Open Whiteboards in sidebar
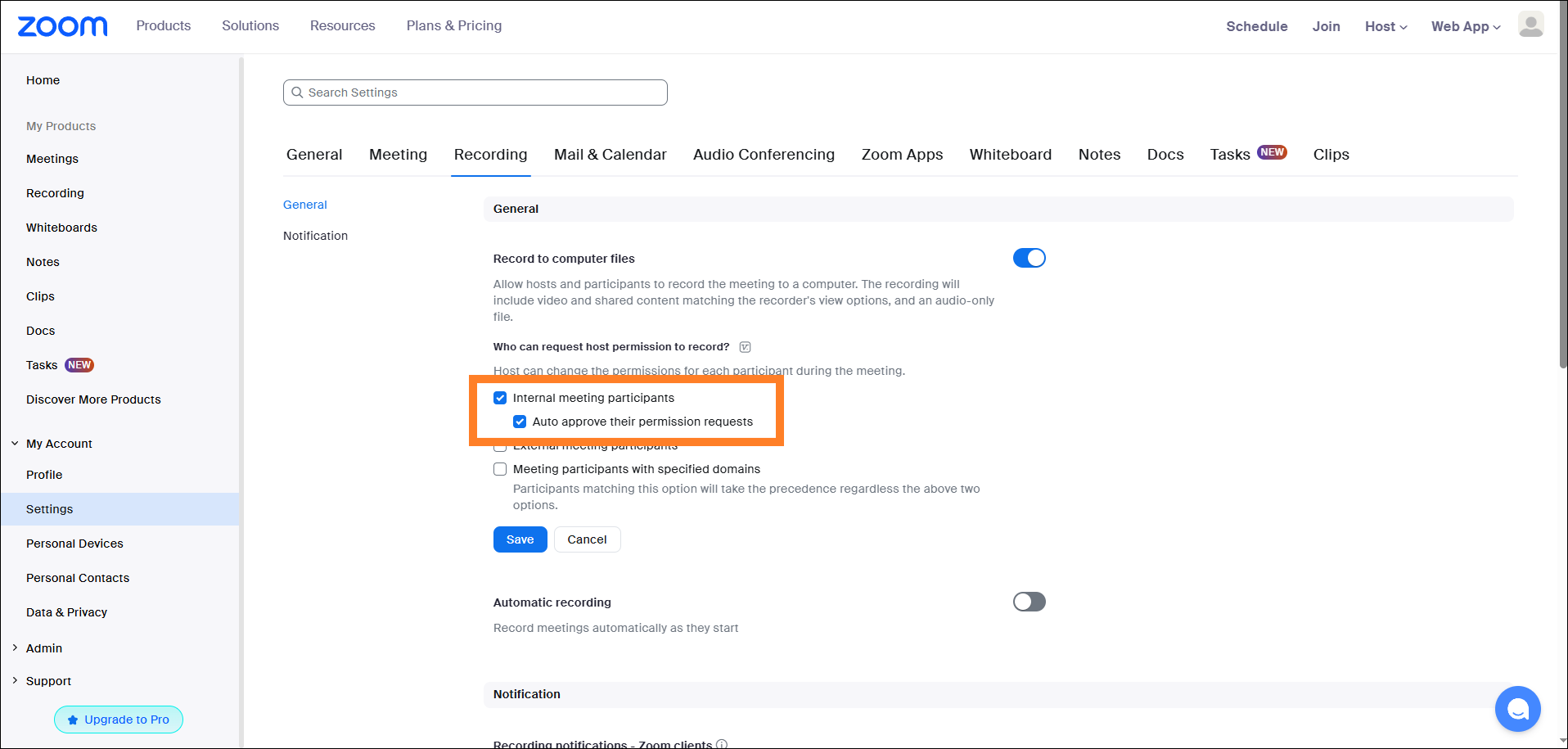 pyautogui.click(x=61, y=228)
